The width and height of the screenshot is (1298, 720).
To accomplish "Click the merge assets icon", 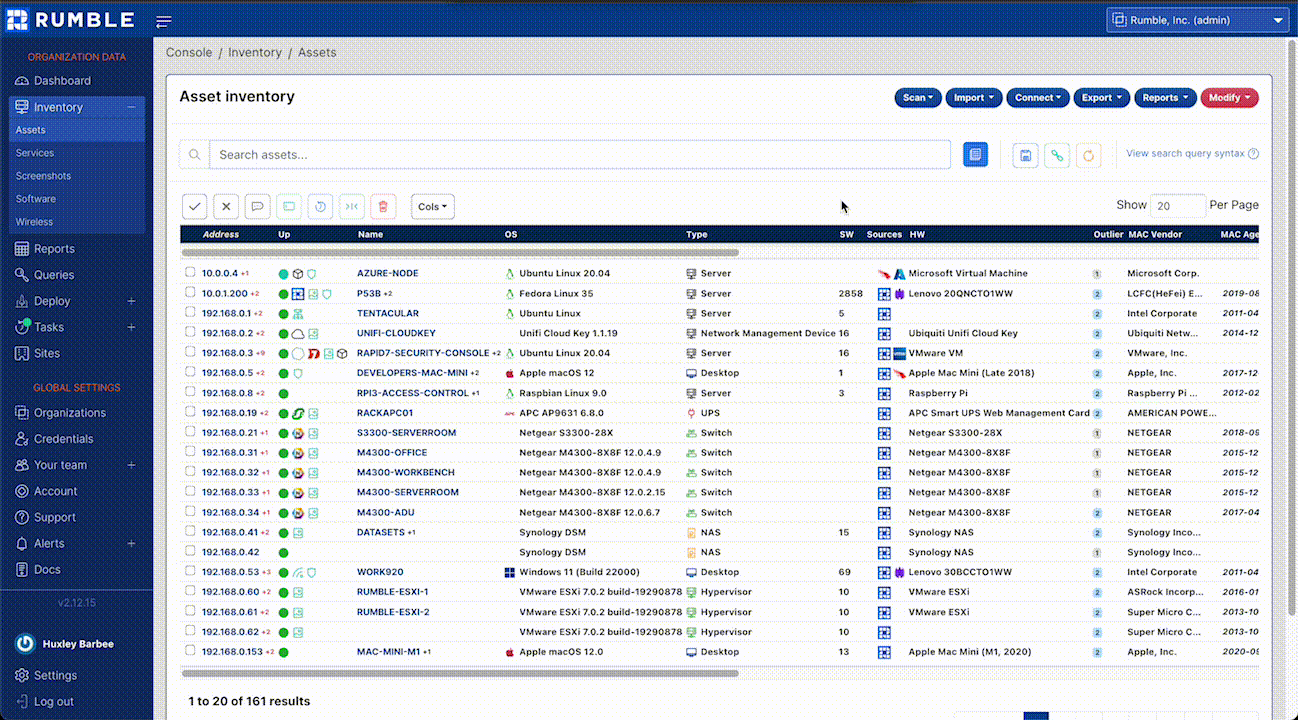I will pyautogui.click(x=351, y=206).
